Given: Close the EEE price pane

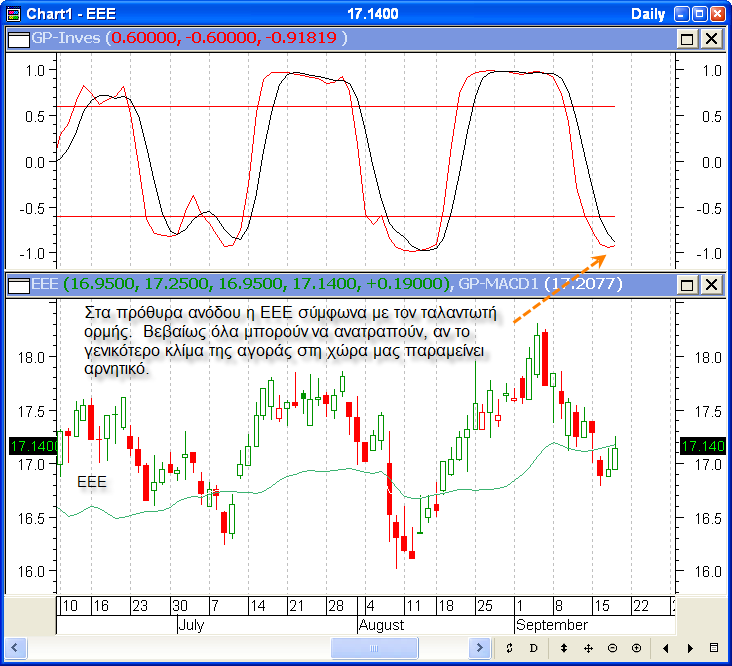Looking at the screenshot, I should [711, 285].
